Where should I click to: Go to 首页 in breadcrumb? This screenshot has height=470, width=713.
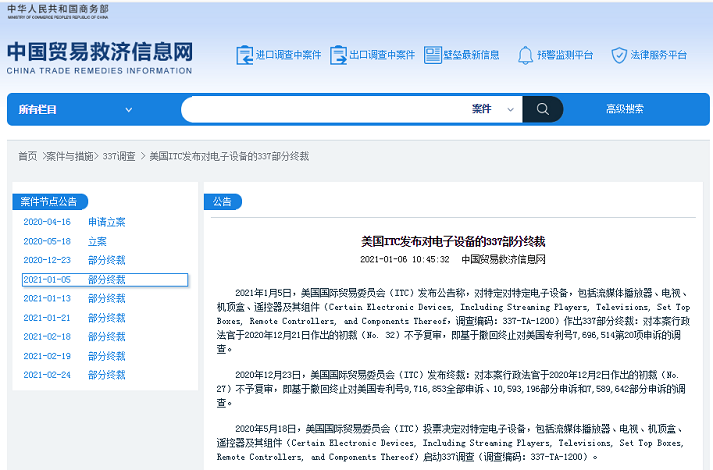tap(27, 156)
